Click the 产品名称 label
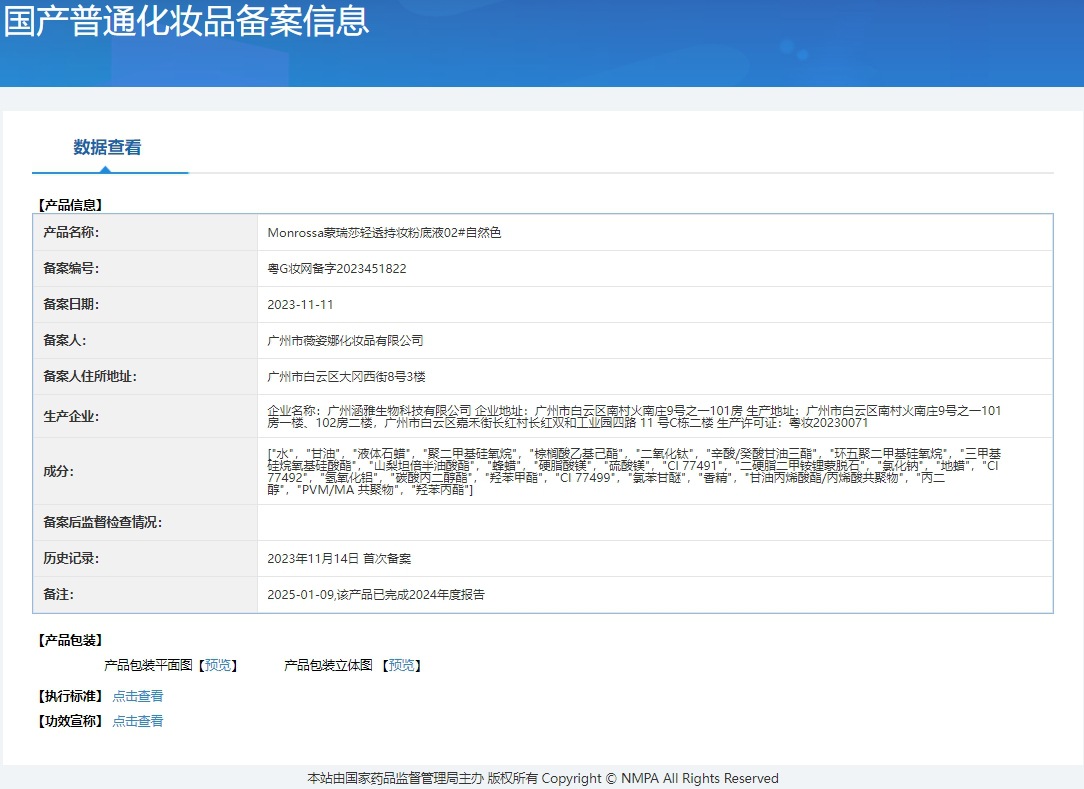 click(x=71, y=232)
